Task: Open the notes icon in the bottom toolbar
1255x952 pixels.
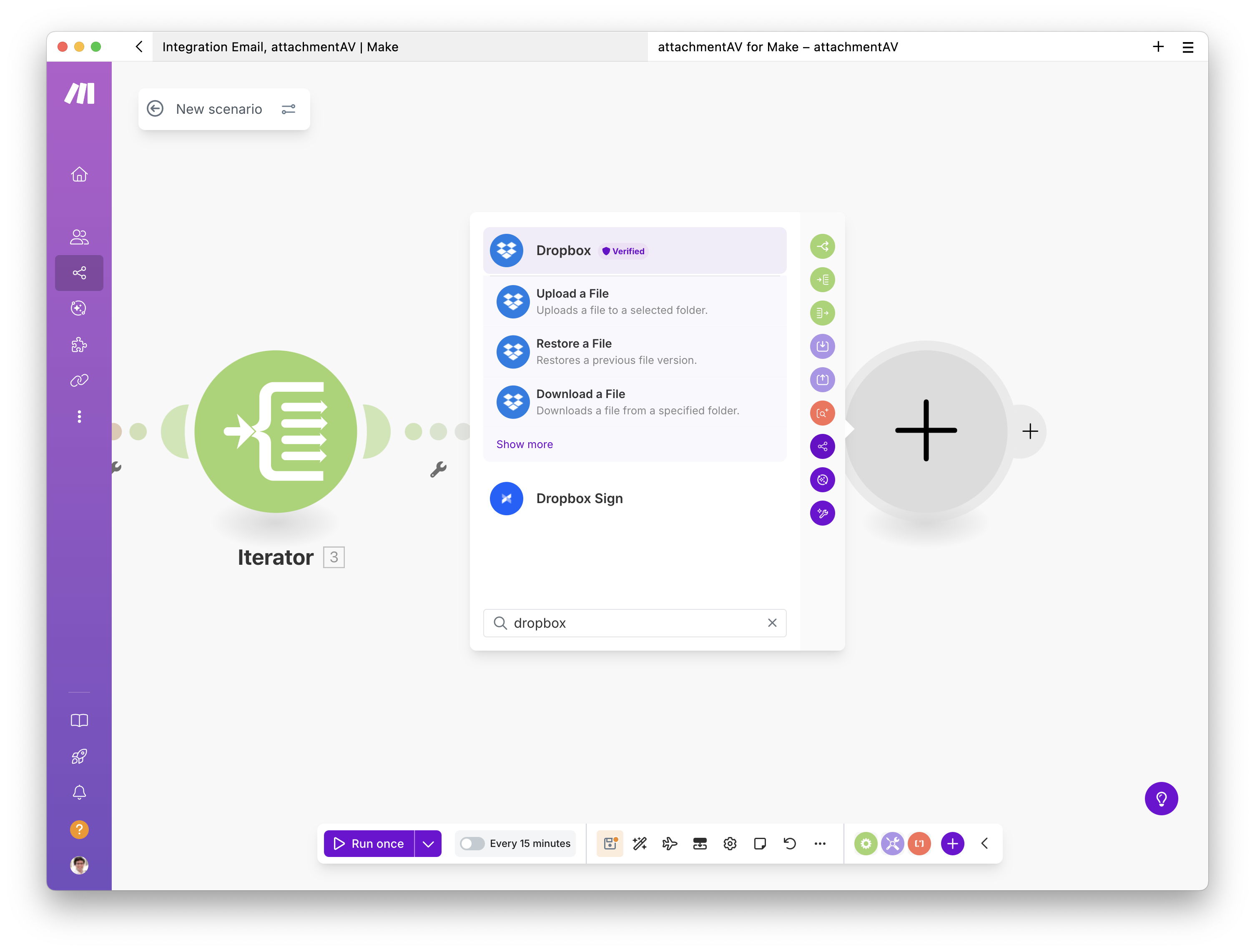Action: [x=760, y=844]
